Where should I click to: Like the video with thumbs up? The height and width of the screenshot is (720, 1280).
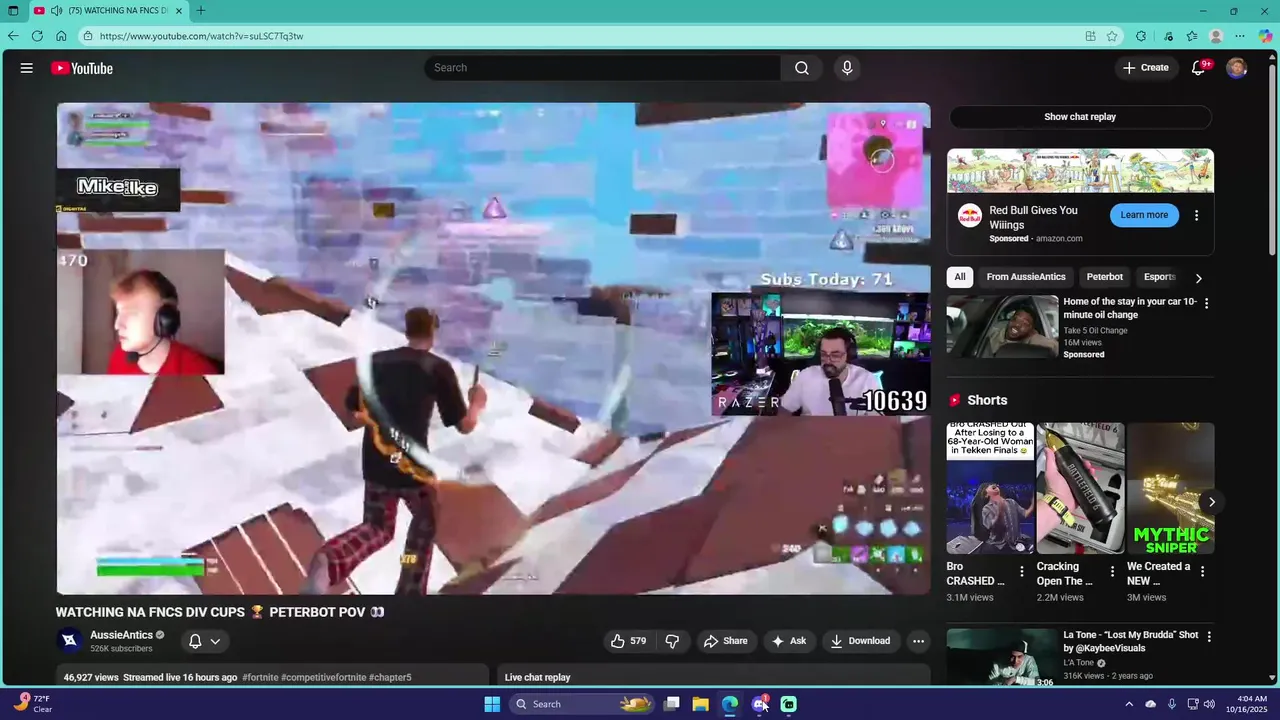(x=628, y=641)
